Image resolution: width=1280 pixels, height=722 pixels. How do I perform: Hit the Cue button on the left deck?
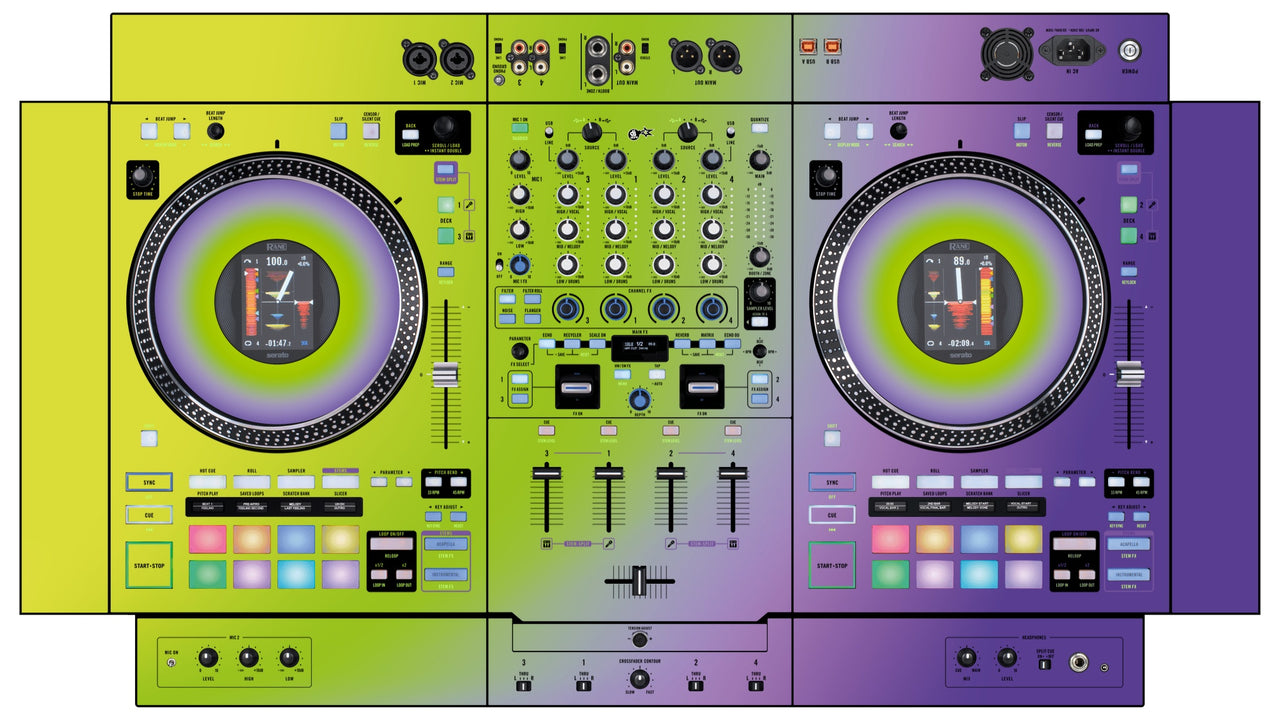tap(149, 515)
